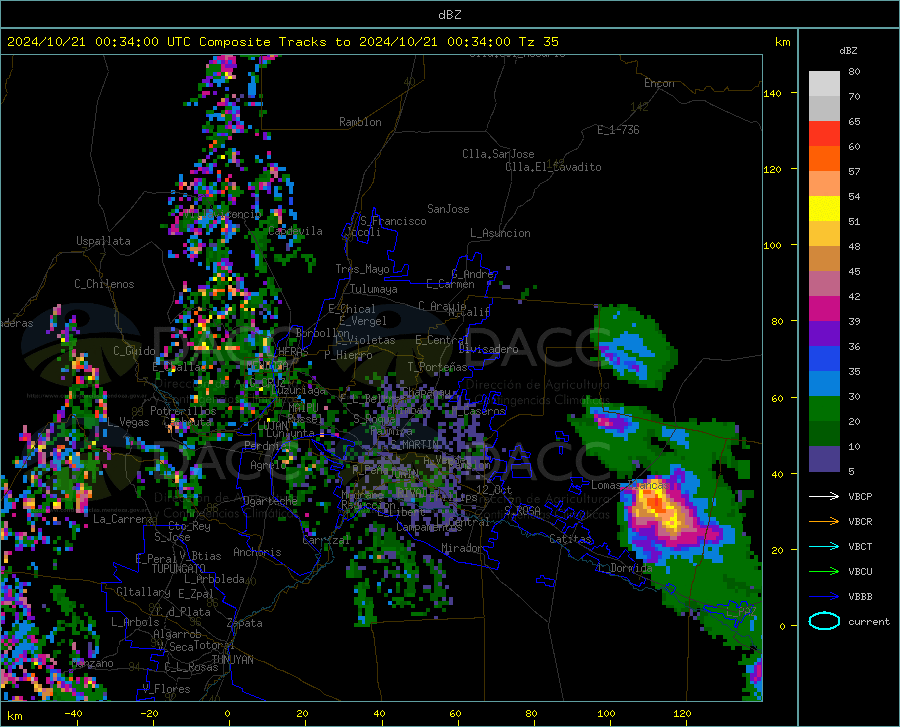Click the Mirador place label

coord(462,549)
